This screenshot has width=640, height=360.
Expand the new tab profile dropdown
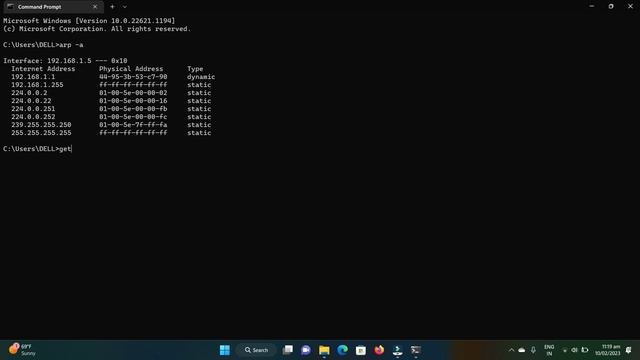124,7
